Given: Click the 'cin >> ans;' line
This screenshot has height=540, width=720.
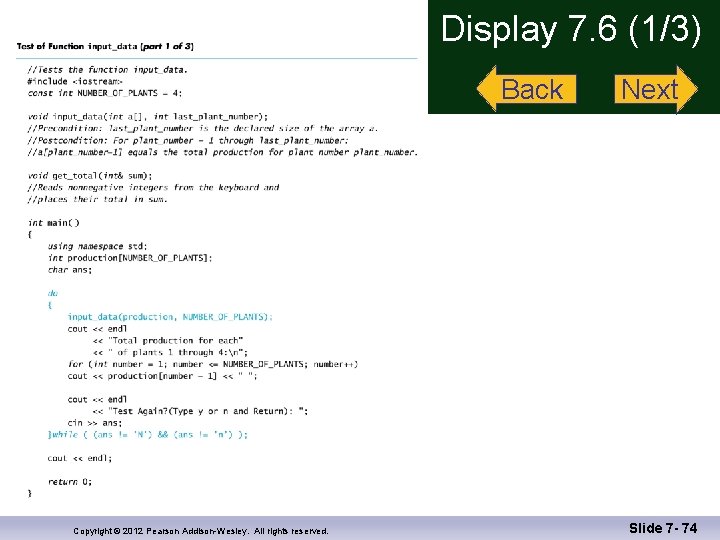Looking at the screenshot, I should coord(95,423).
